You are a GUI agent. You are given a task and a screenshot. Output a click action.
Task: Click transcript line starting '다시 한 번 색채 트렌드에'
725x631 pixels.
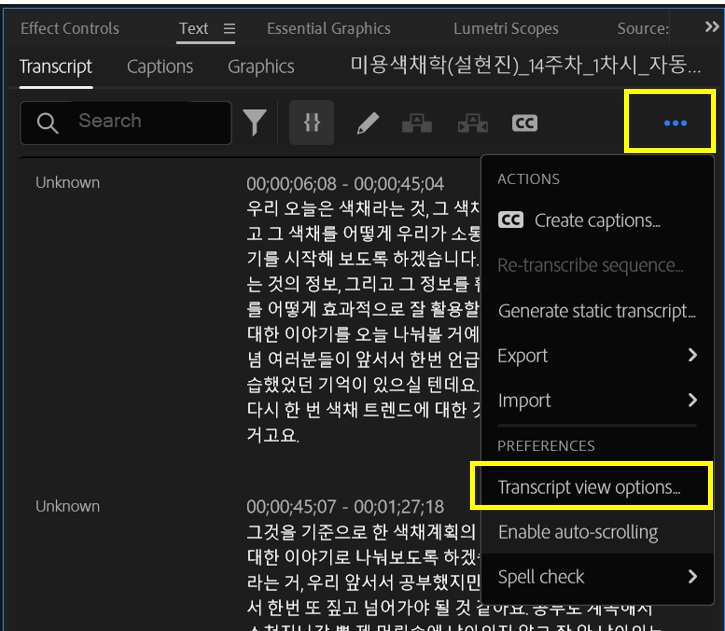click(x=363, y=409)
